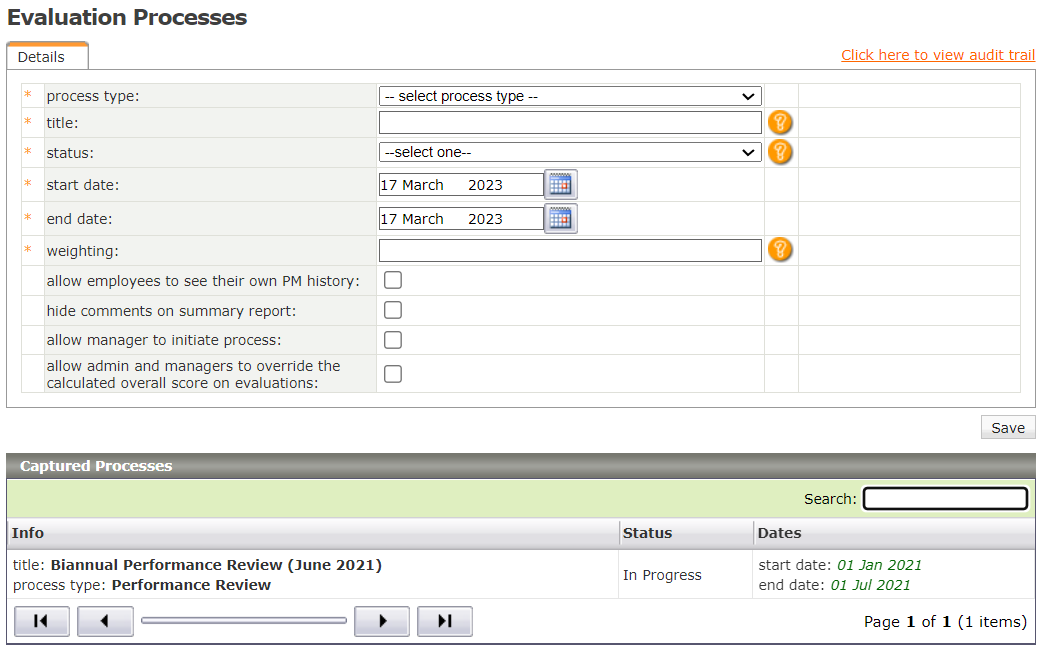Screen dimensions: 1041x648
Task: Focus the Search box in Captured Processes
Action: point(945,498)
